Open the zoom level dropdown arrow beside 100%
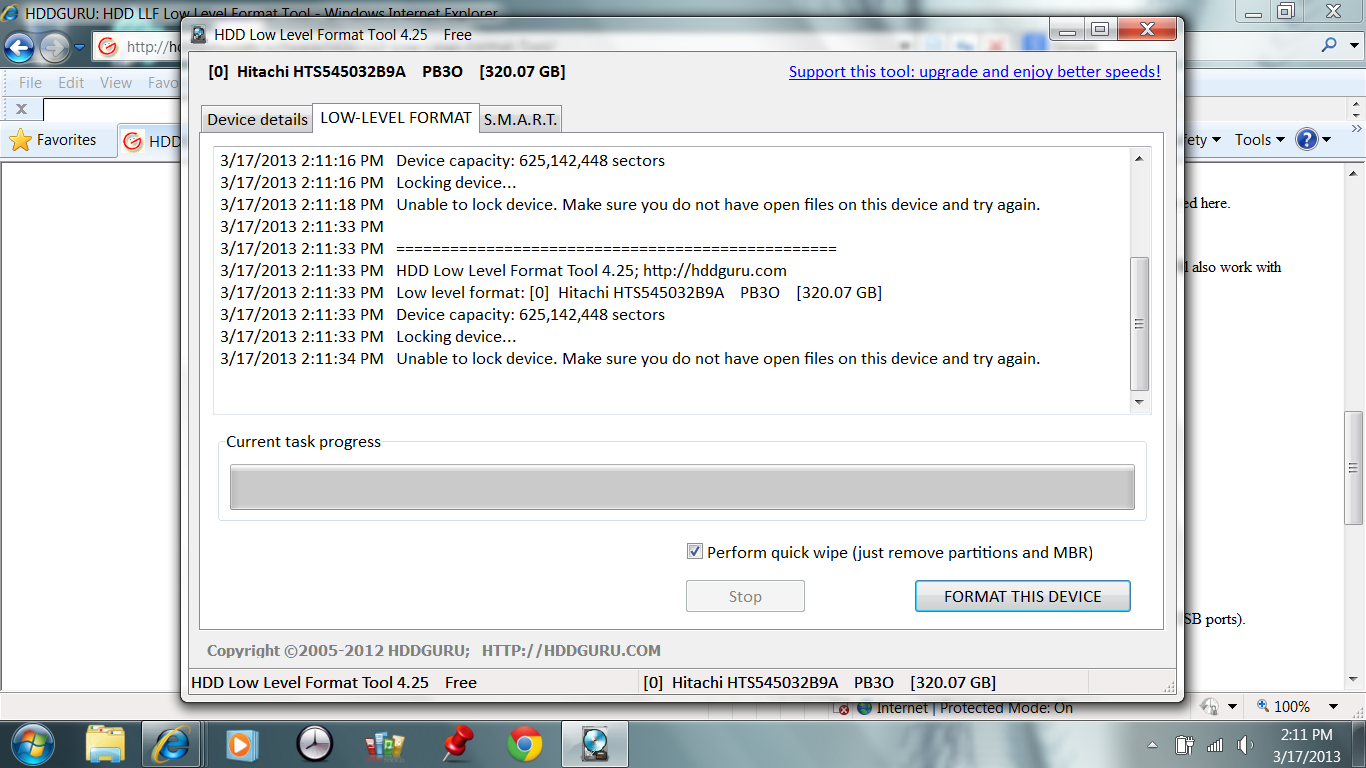 pyautogui.click(x=1332, y=707)
